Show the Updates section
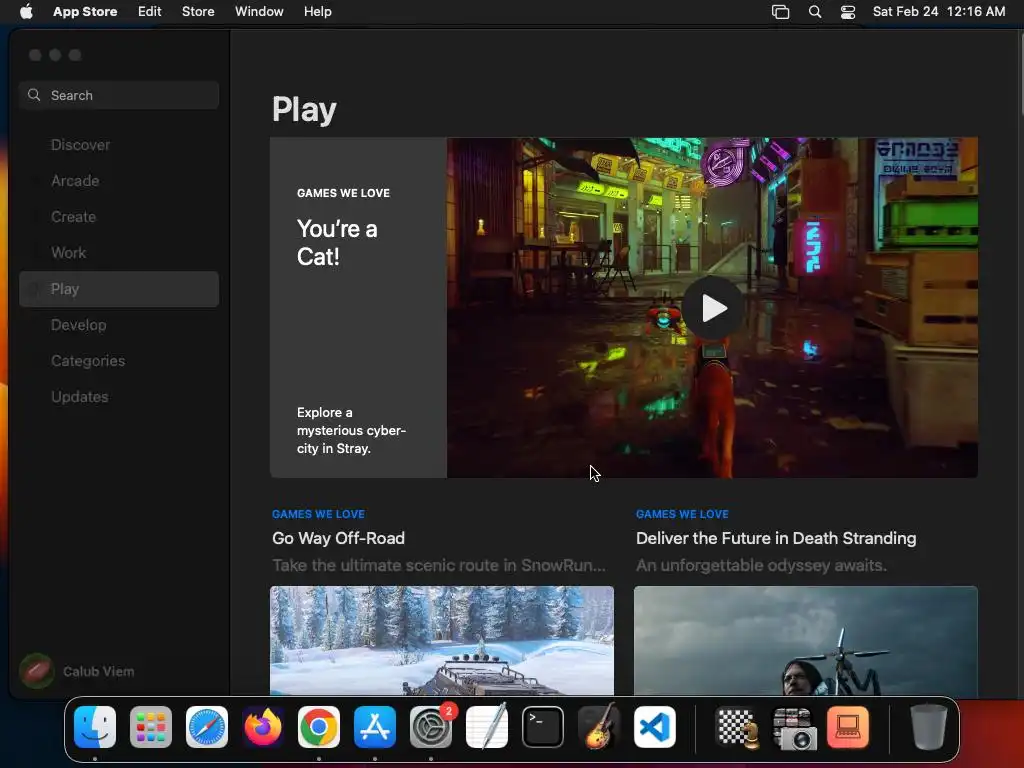This screenshot has height=768, width=1024. pyautogui.click(x=119, y=396)
